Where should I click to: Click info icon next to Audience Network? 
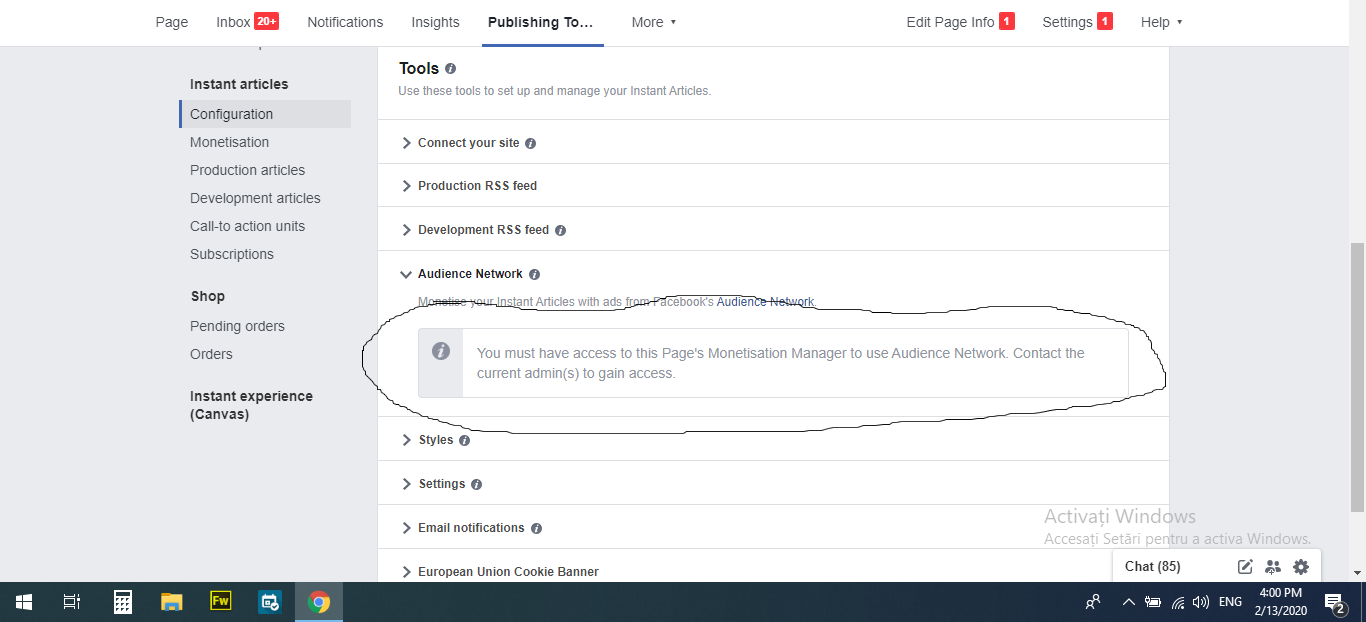pos(534,274)
